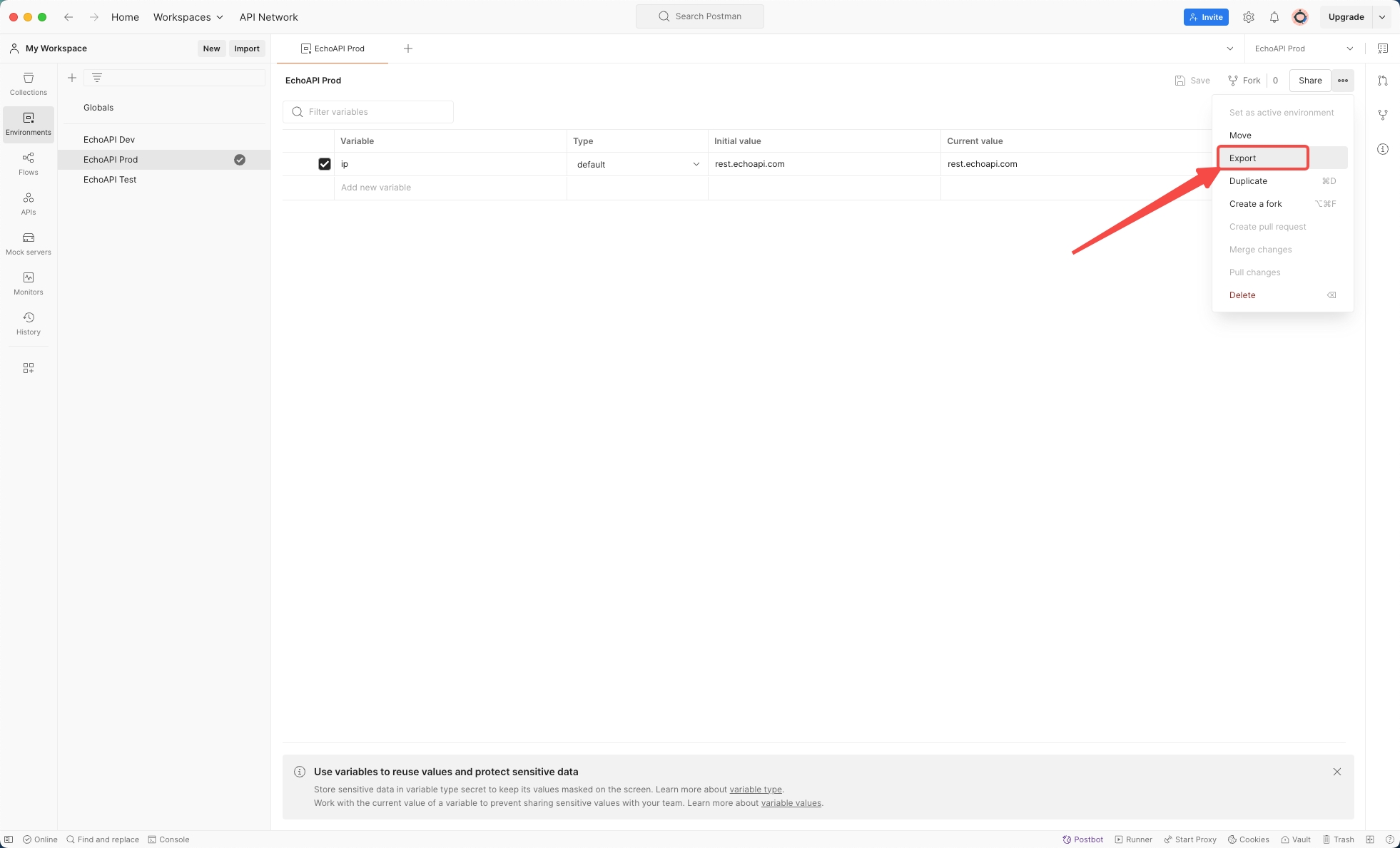
Task: Open Cookies in status bar
Action: click(x=1249, y=839)
